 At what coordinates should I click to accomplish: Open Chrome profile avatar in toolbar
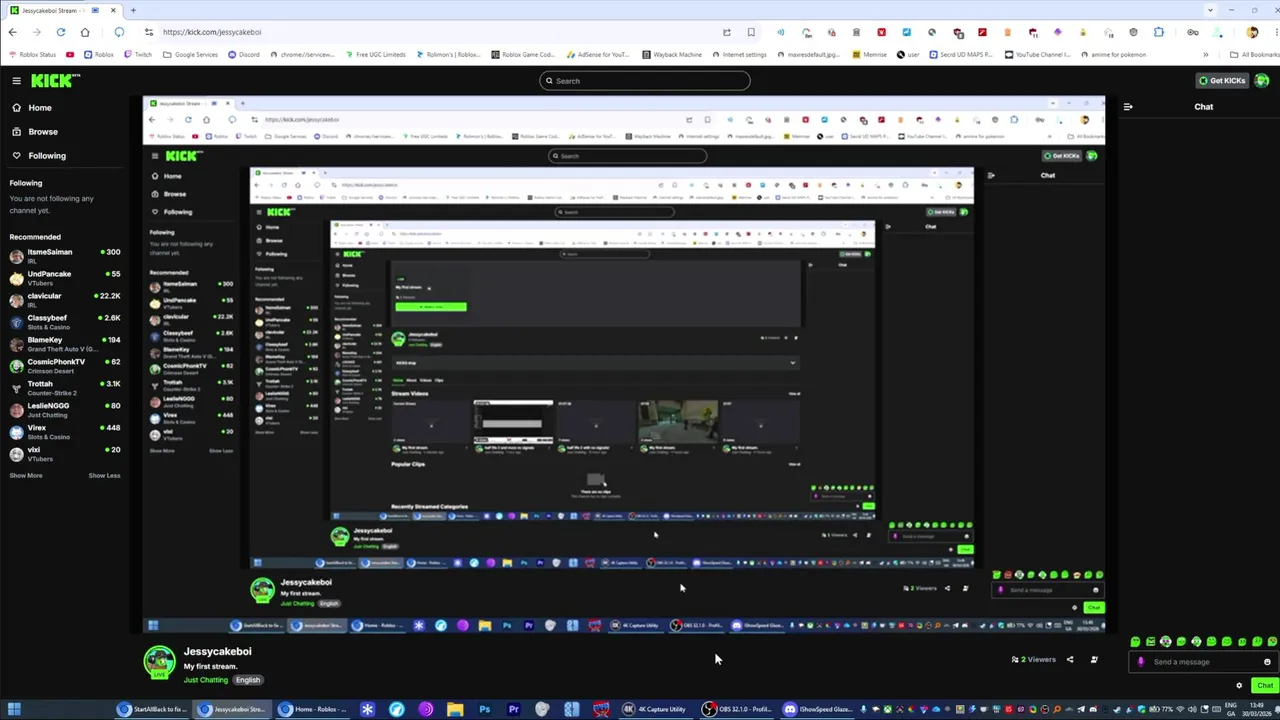point(1252,32)
